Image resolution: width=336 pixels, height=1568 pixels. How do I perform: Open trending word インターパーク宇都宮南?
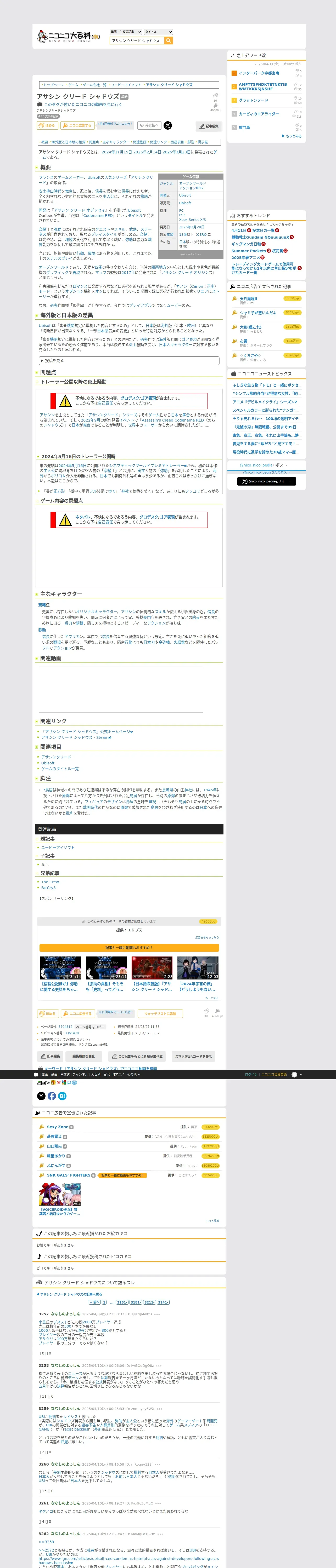[x=259, y=73]
